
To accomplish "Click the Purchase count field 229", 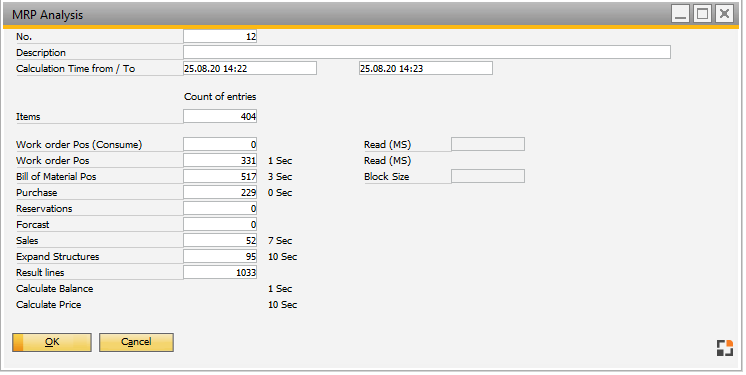I will [220, 193].
